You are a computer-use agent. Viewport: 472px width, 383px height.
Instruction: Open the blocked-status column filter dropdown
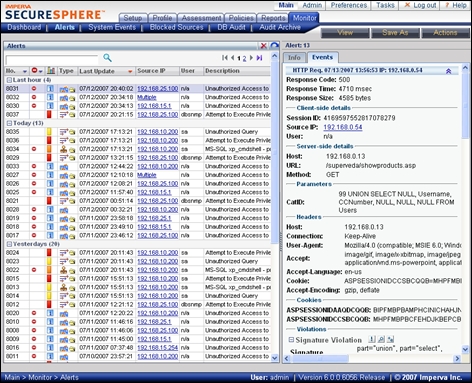point(41,71)
